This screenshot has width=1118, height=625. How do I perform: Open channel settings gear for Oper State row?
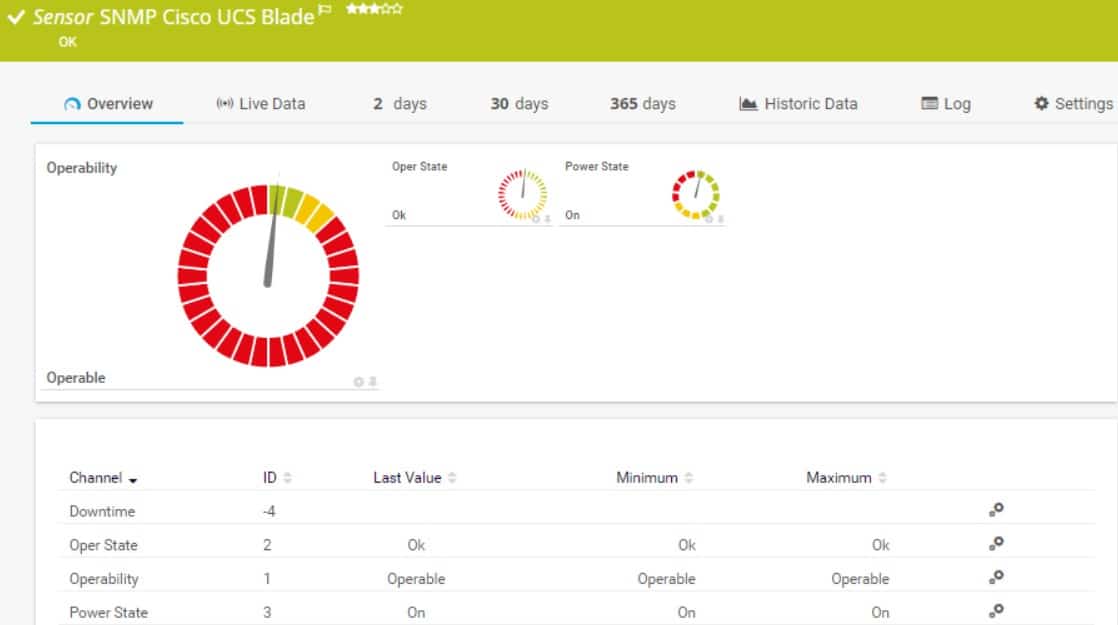[996, 544]
